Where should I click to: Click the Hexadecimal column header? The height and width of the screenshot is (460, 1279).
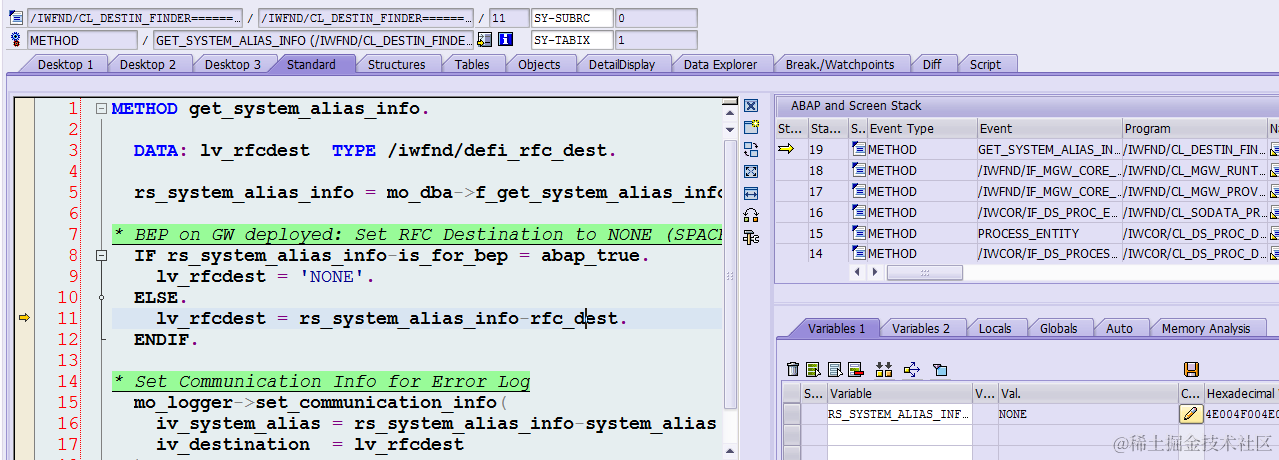(x=1240, y=394)
